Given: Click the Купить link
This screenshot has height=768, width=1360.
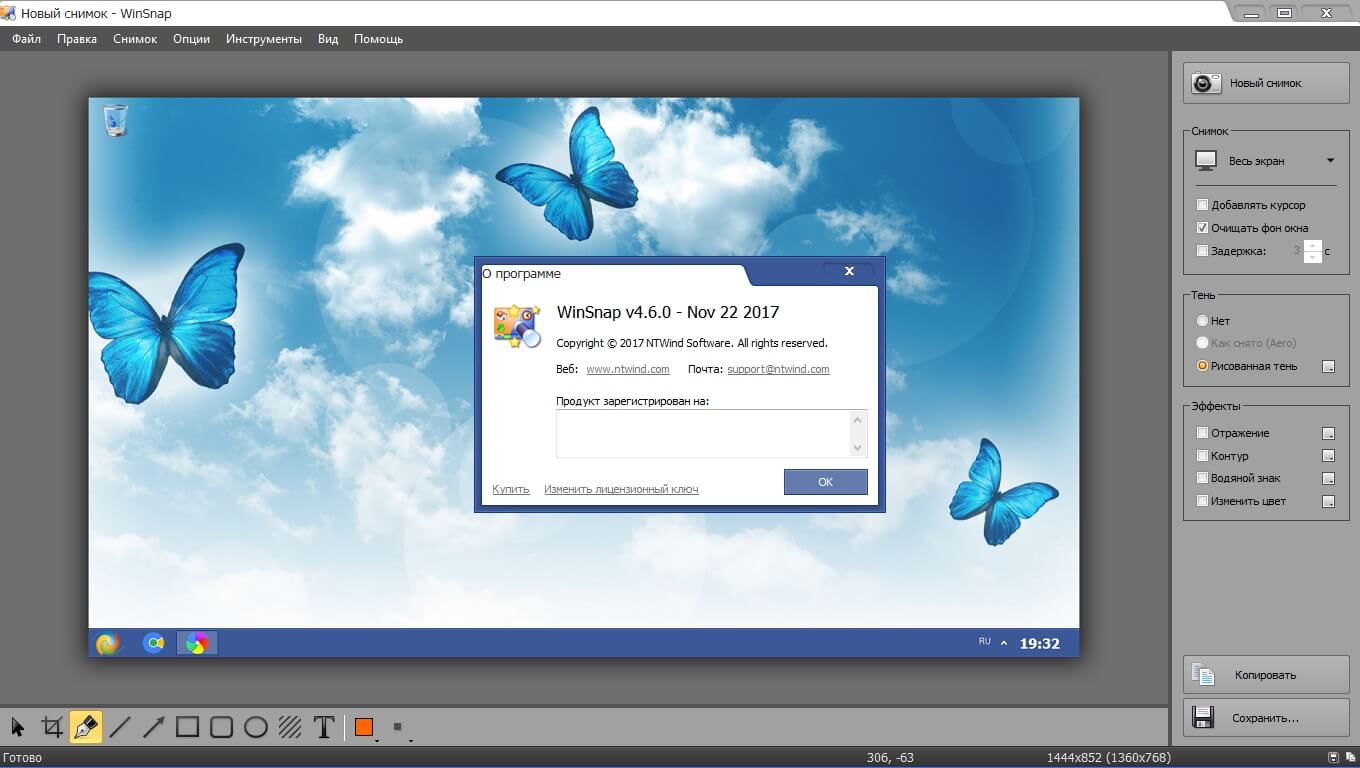Looking at the screenshot, I should point(511,489).
